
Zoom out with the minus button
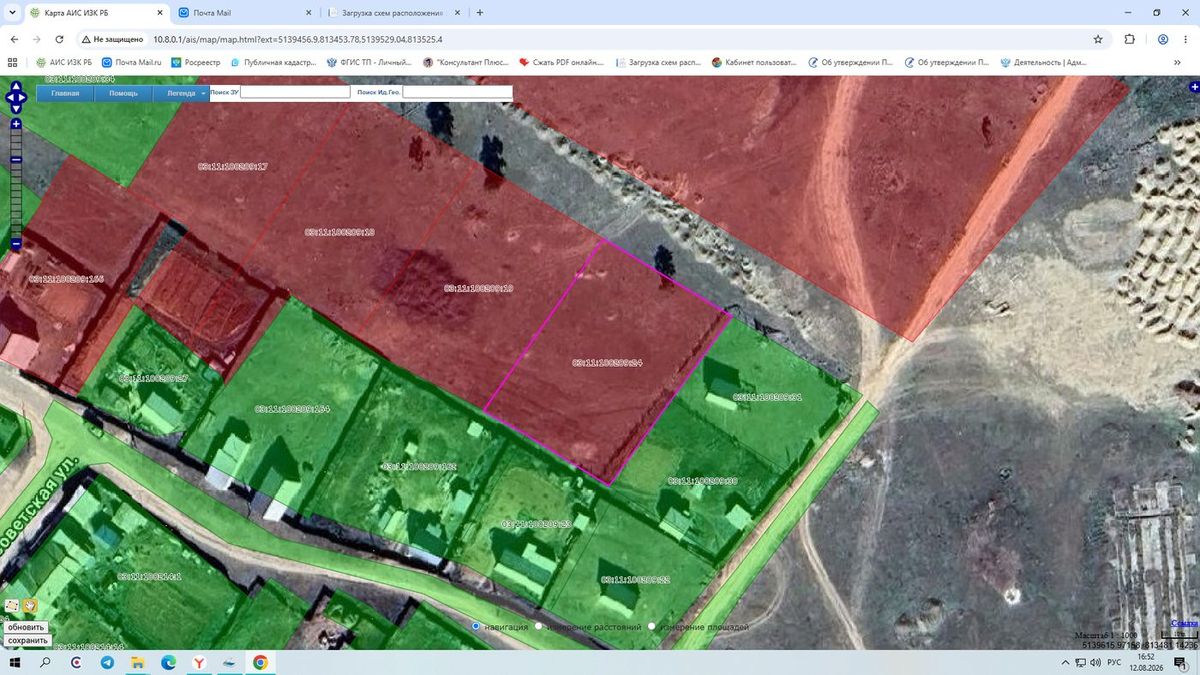(16, 243)
